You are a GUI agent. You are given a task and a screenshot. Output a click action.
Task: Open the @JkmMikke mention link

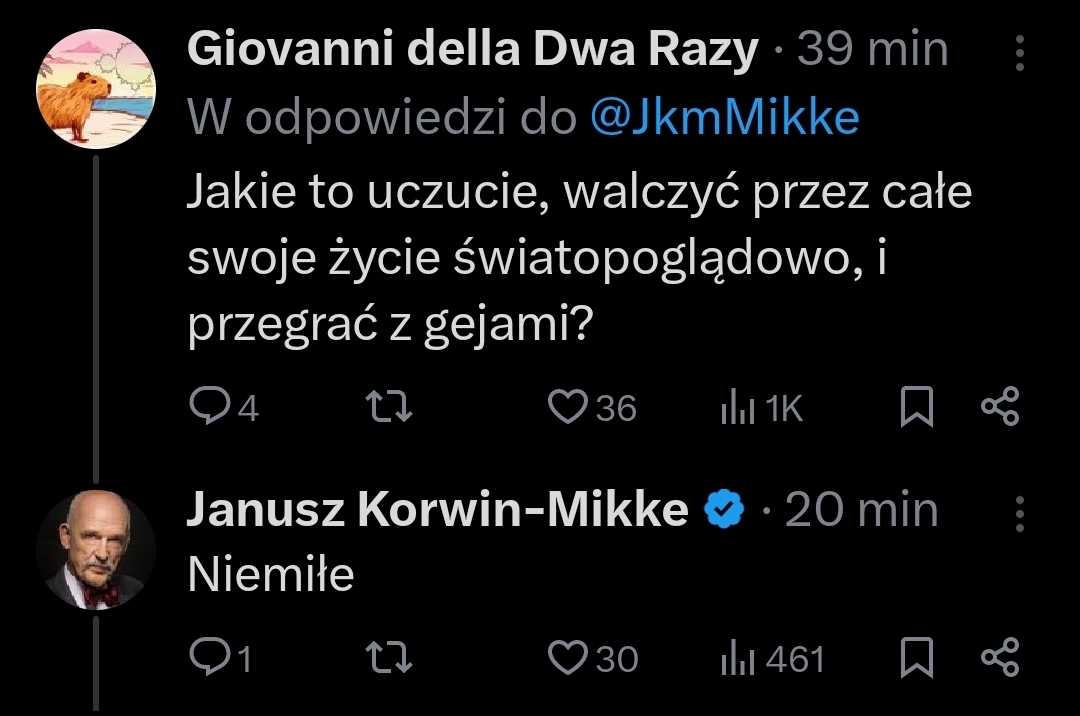click(x=724, y=119)
